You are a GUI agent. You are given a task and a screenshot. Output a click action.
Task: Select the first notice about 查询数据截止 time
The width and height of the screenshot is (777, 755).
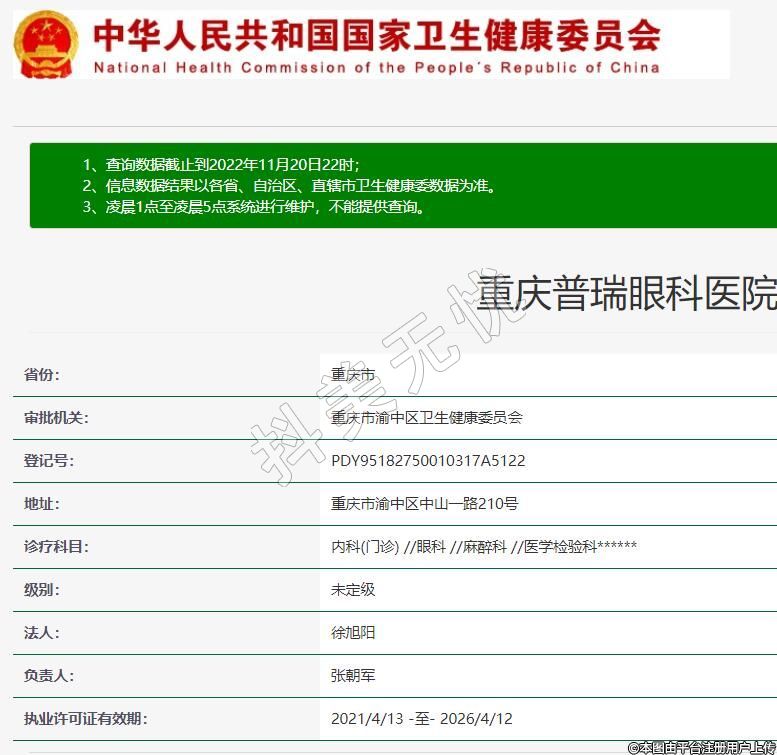click(x=221, y=164)
